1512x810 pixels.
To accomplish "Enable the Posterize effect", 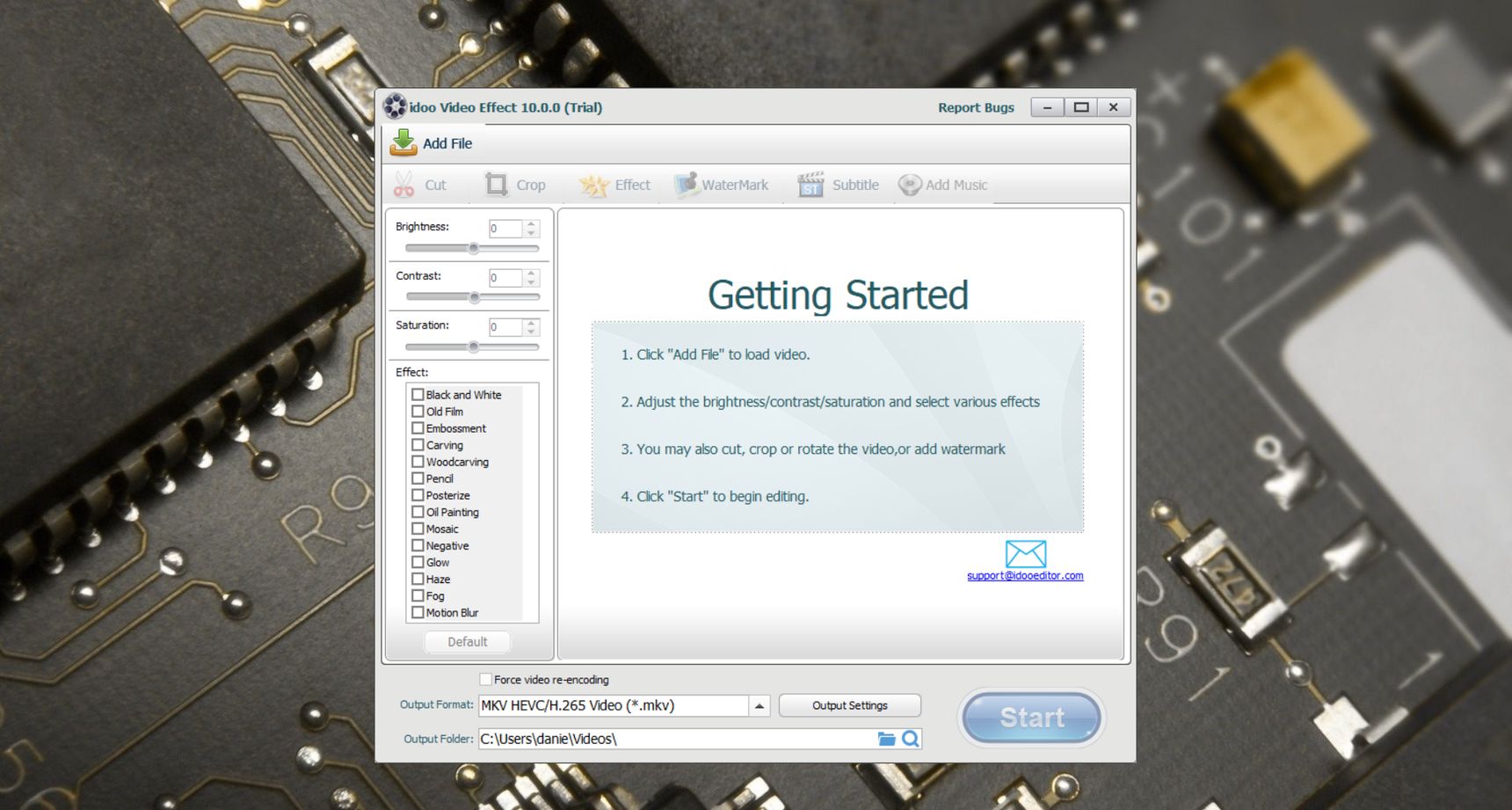I will click(x=418, y=495).
